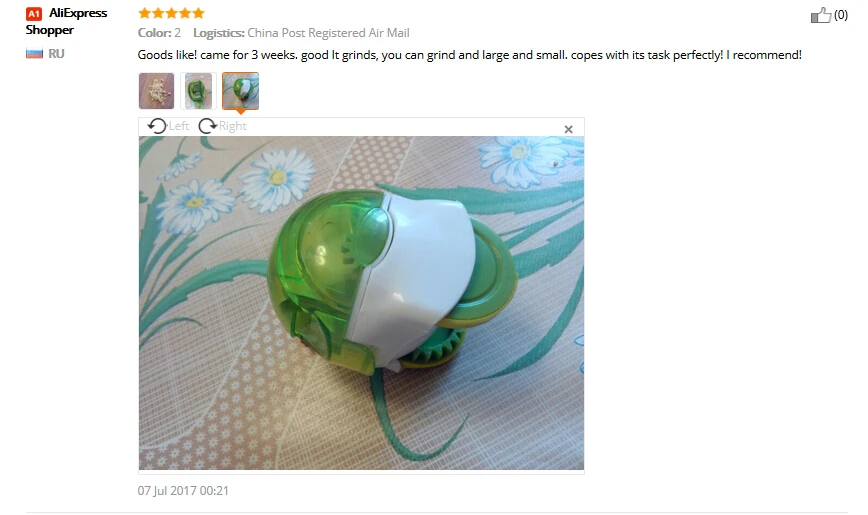Click the 'Left' rotate label
The width and height of the screenshot is (868, 515).
click(179, 126)
